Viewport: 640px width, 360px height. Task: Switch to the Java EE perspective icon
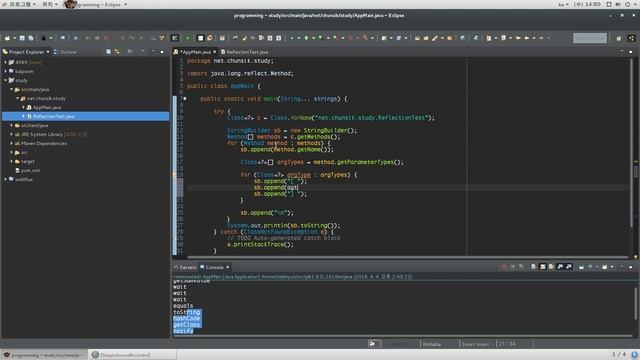[631, 38]
